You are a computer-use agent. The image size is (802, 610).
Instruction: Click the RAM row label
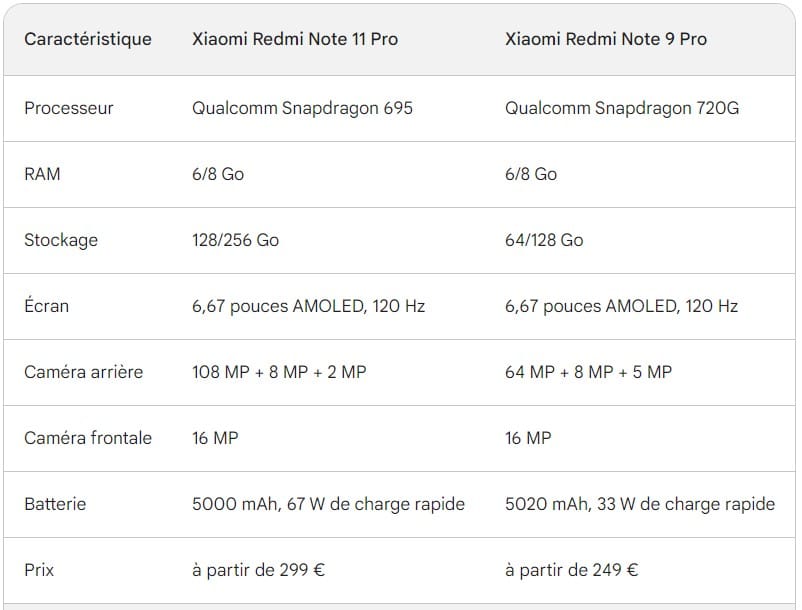pos(42,174)
